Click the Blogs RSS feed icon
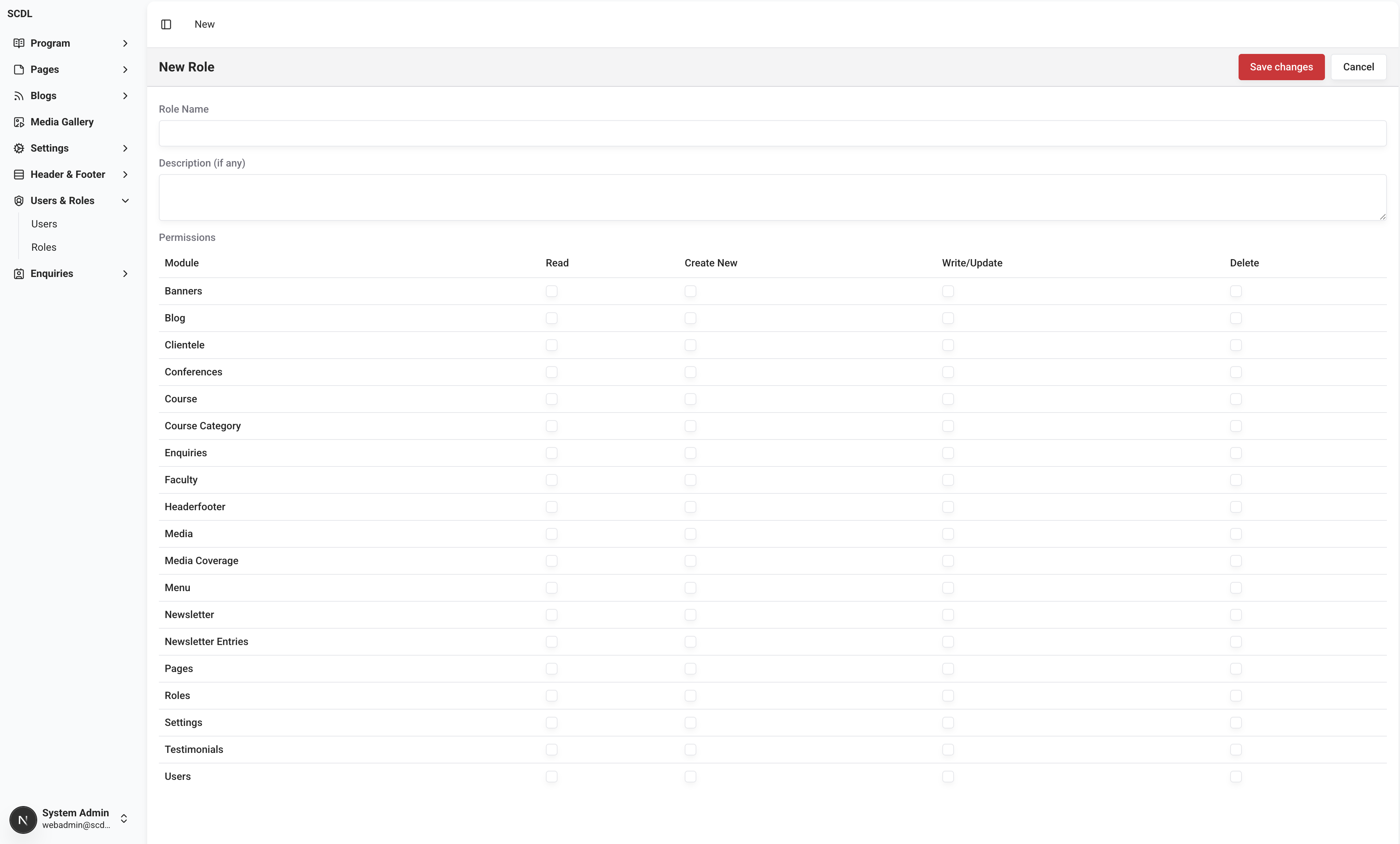This screenshot has width=1400, height=844. point(19,95)
